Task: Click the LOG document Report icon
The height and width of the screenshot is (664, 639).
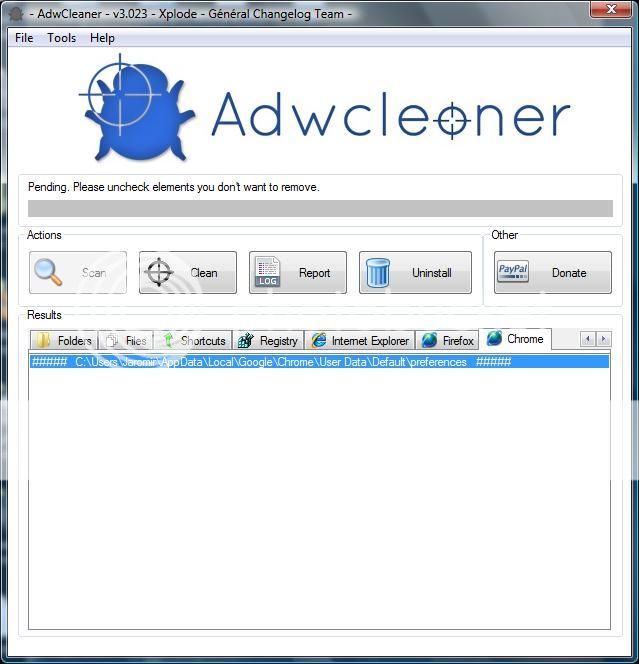Action: 268,272
